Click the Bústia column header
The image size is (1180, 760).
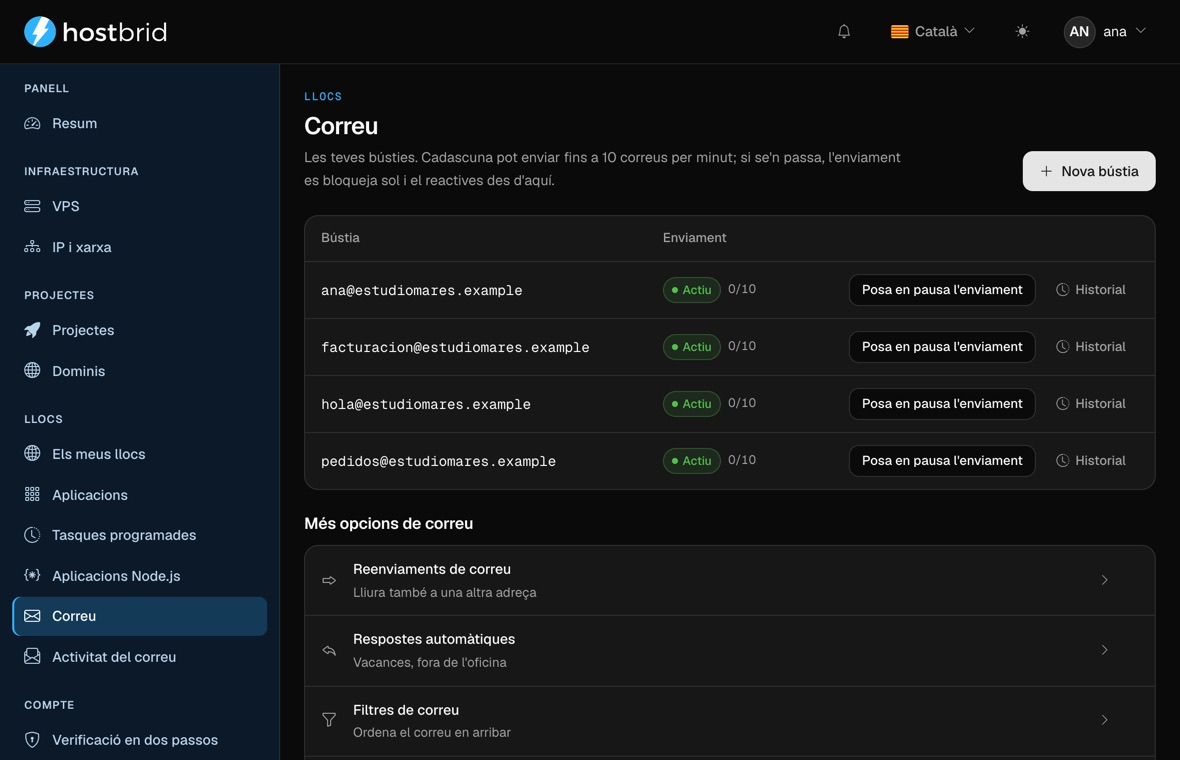pos(340,238)
